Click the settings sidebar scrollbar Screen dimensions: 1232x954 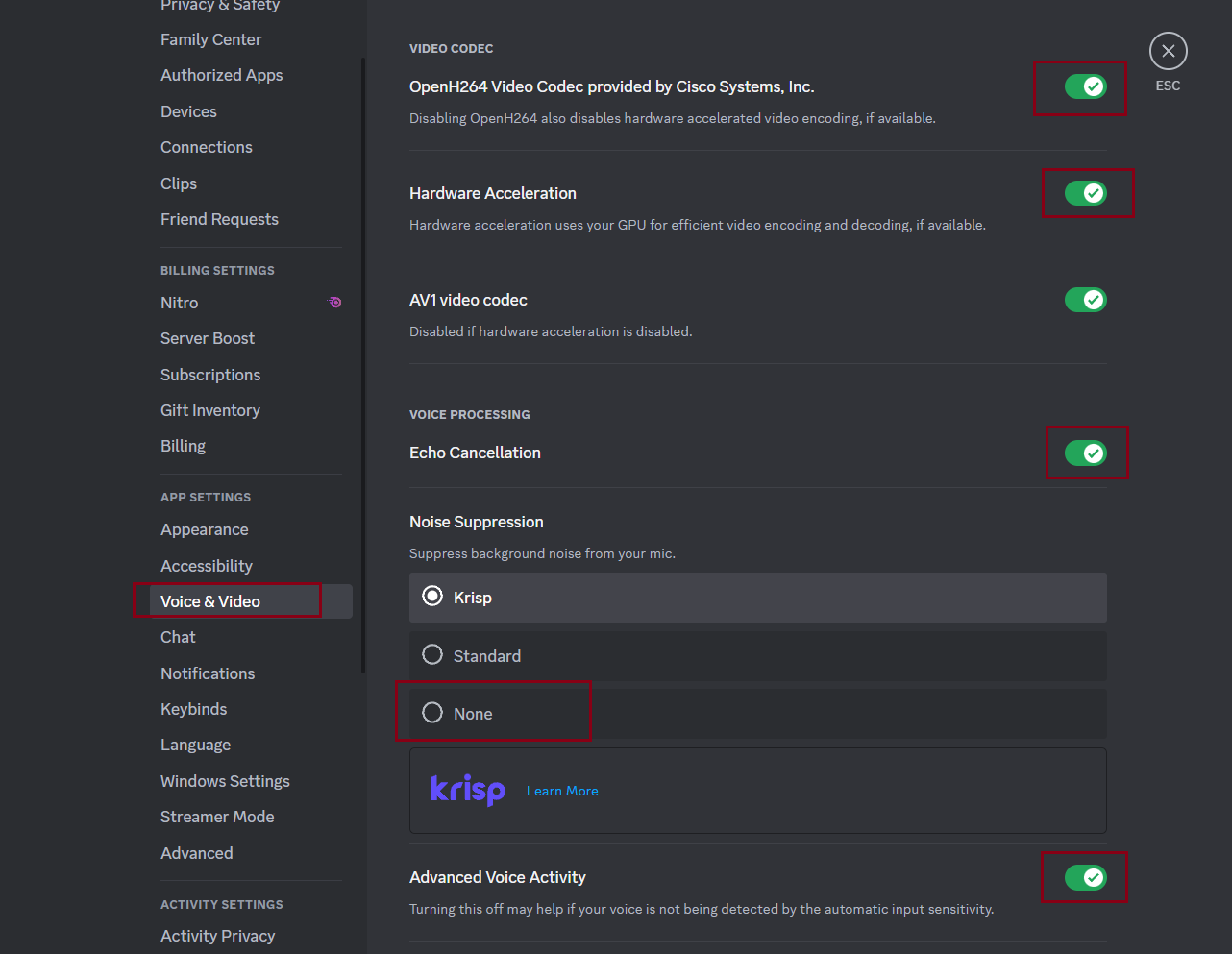point(363,365)
